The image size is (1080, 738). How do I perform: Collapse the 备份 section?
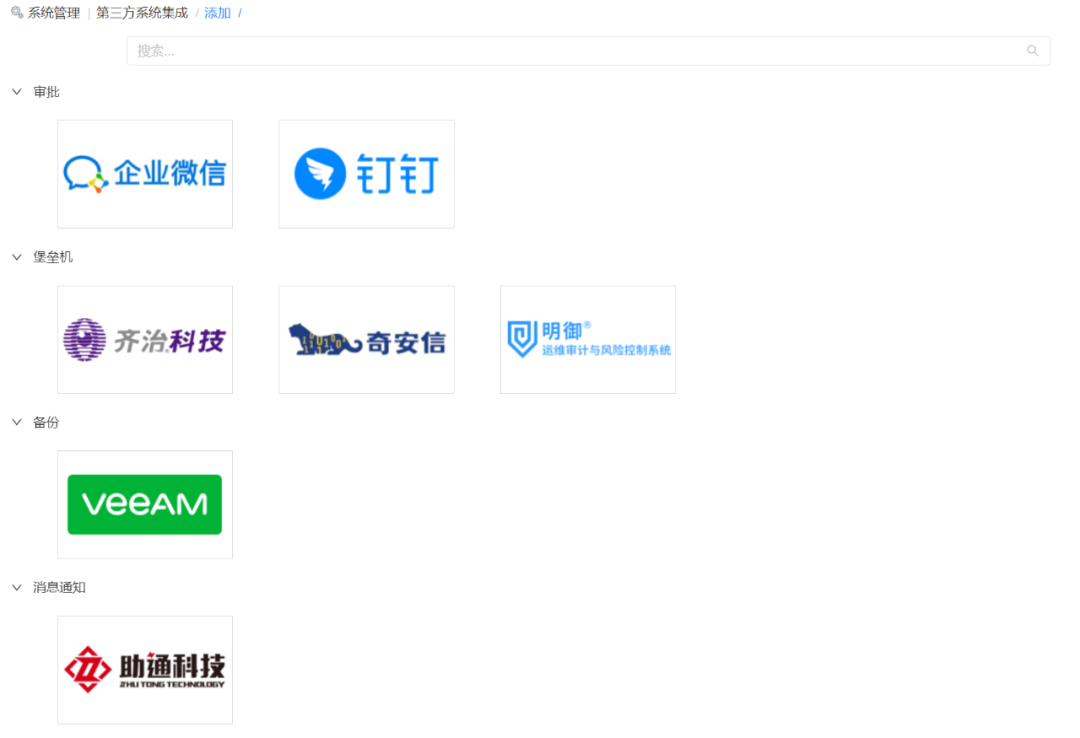coord(16,422)
